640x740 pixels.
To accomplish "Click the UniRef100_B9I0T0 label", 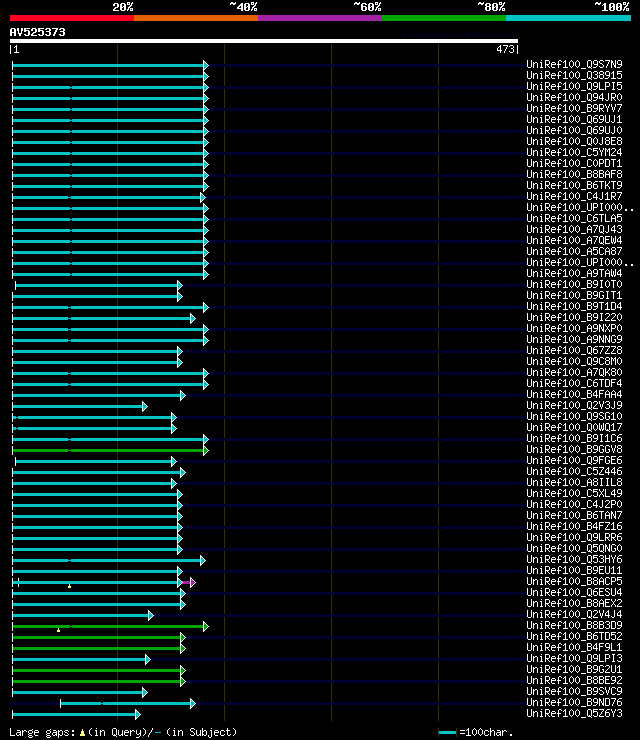I will point(574,285).
